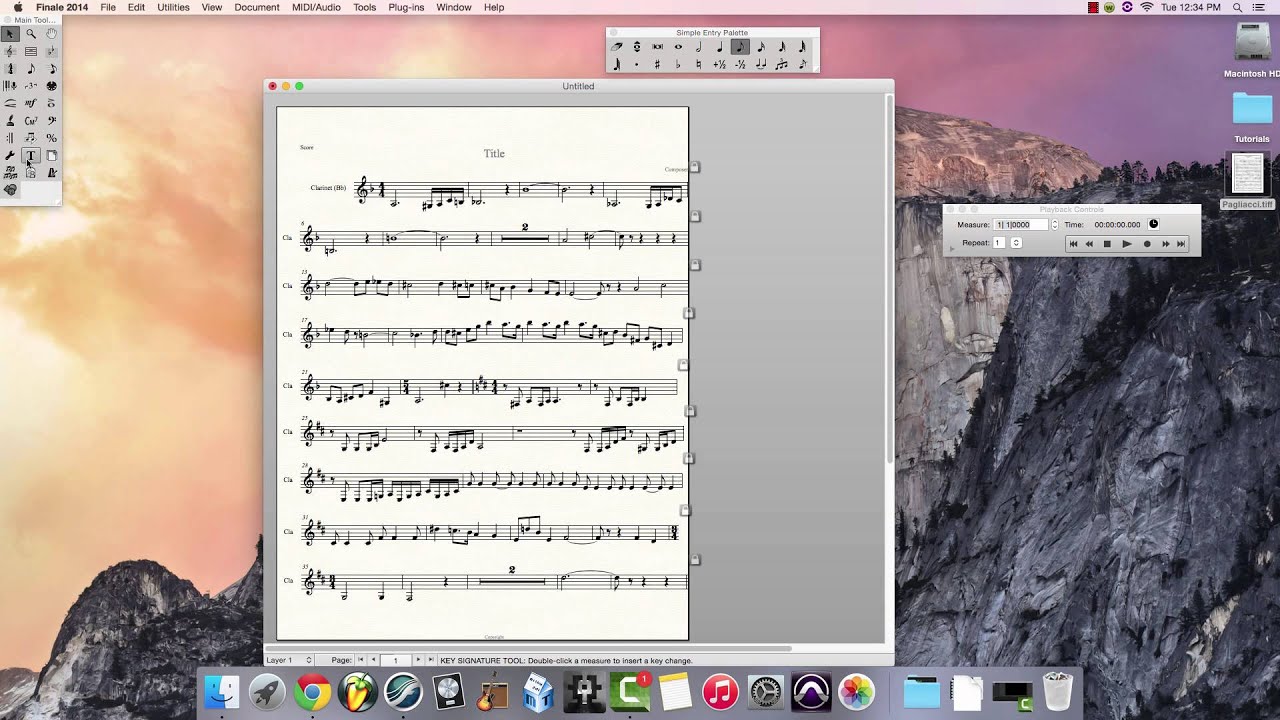The image size is (1280, 720).
Task: Click the Record button in Playback Controls
Action: (1147, 244)
